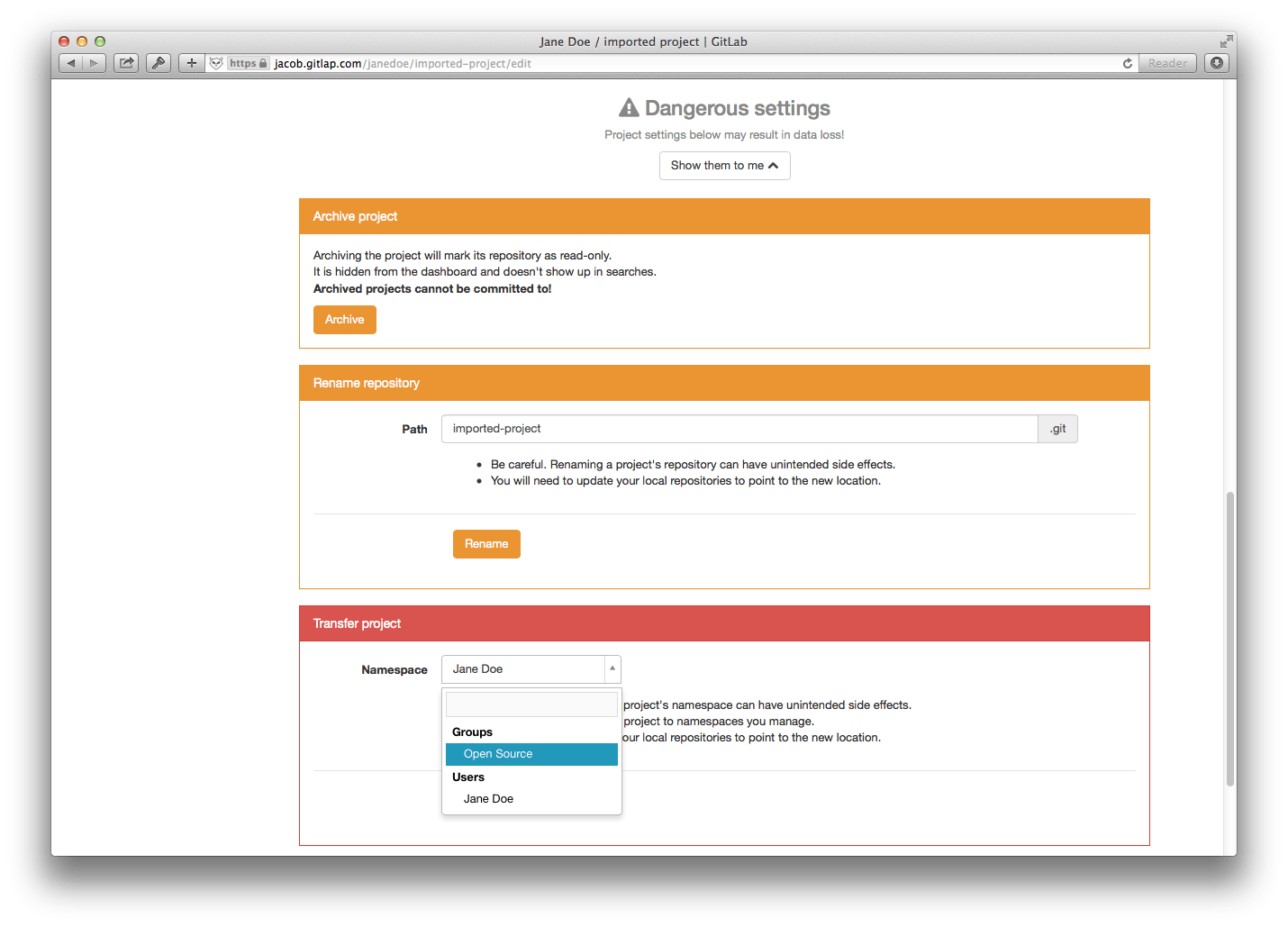The image size is (1288, 927).
Task: Close the Namespace dropdown using its arrow
Action: pyautogui.click(x=612, y=669)
